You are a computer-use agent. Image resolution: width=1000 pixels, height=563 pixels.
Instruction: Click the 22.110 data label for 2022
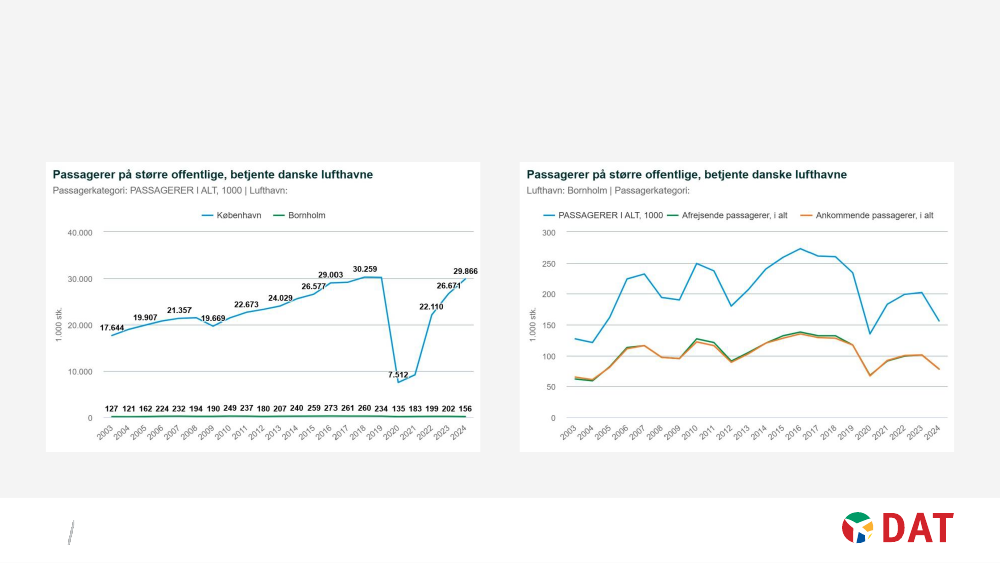431,306
